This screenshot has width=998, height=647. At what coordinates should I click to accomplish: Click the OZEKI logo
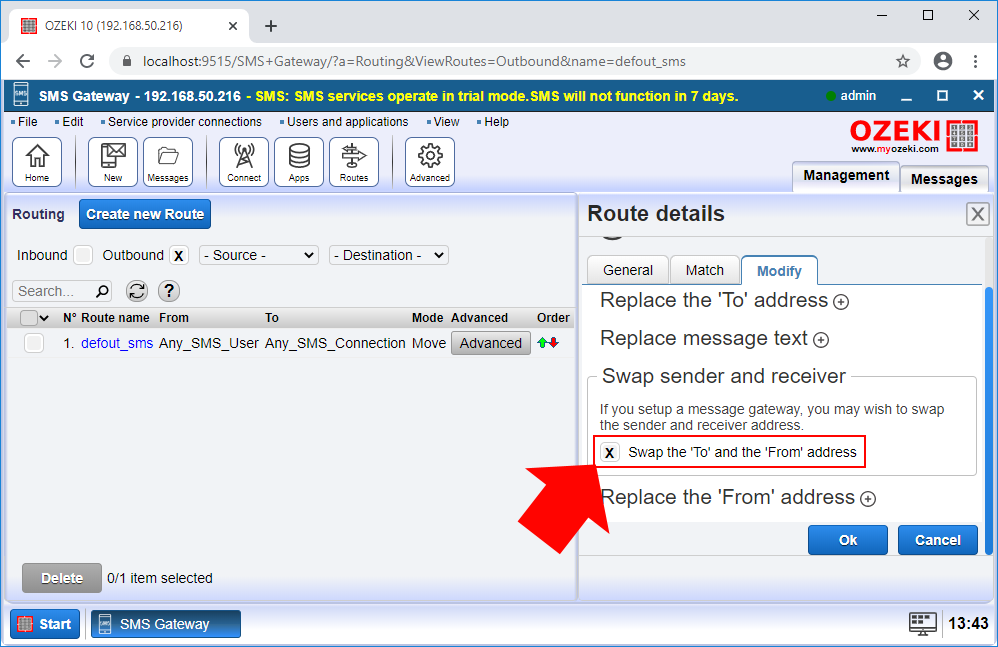pyautogui.click(x=913, y=136)
